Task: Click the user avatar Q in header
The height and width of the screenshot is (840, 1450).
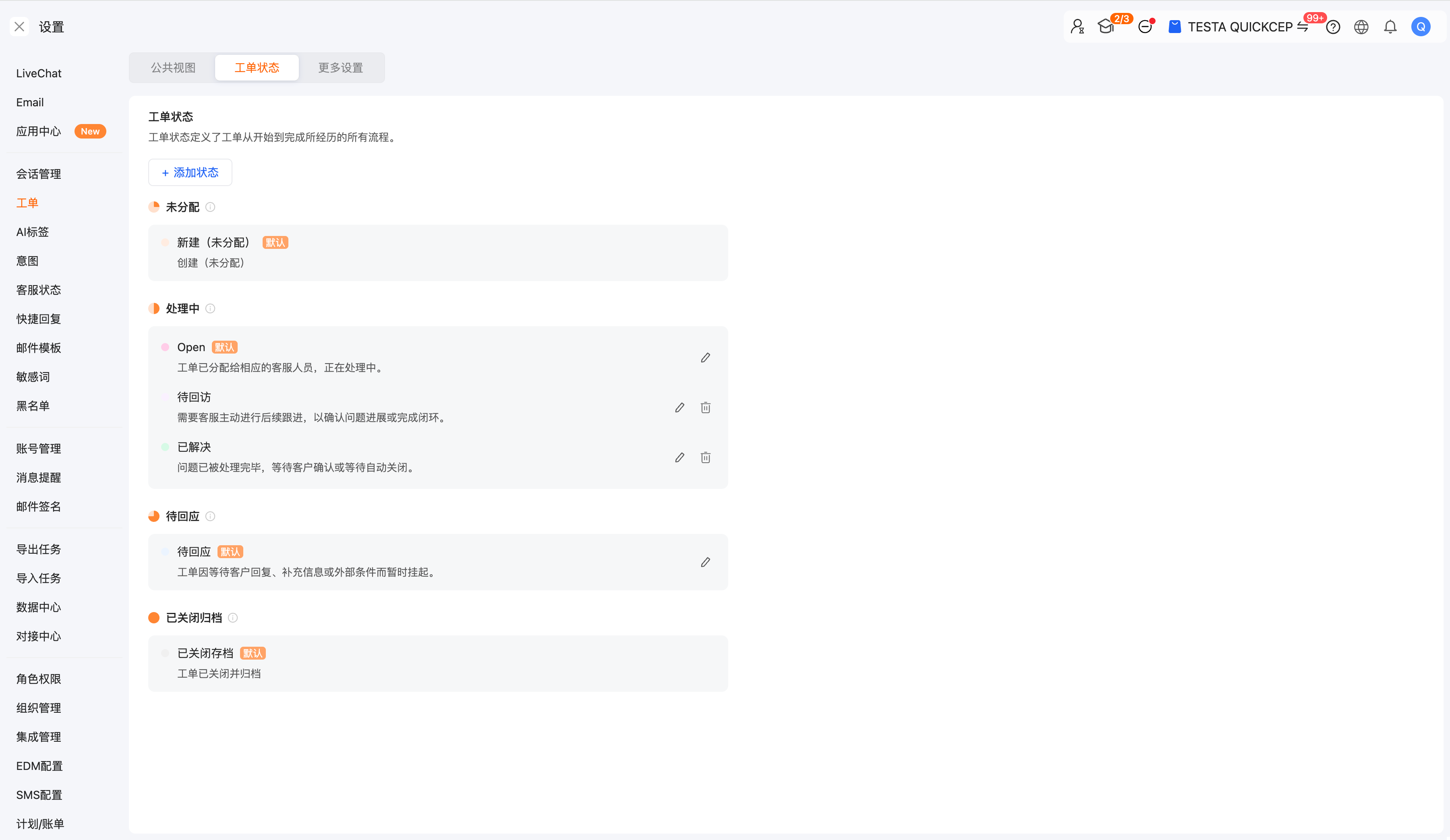Action: tap(1421, 27)
